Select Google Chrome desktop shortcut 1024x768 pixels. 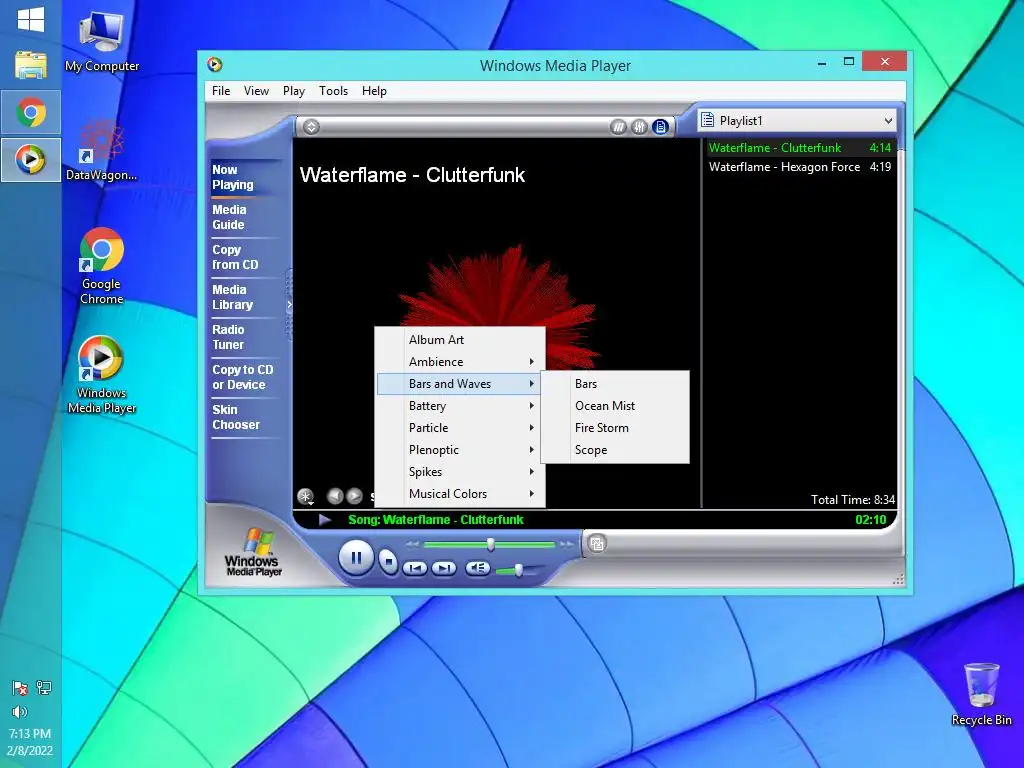(x=102, y=266)
